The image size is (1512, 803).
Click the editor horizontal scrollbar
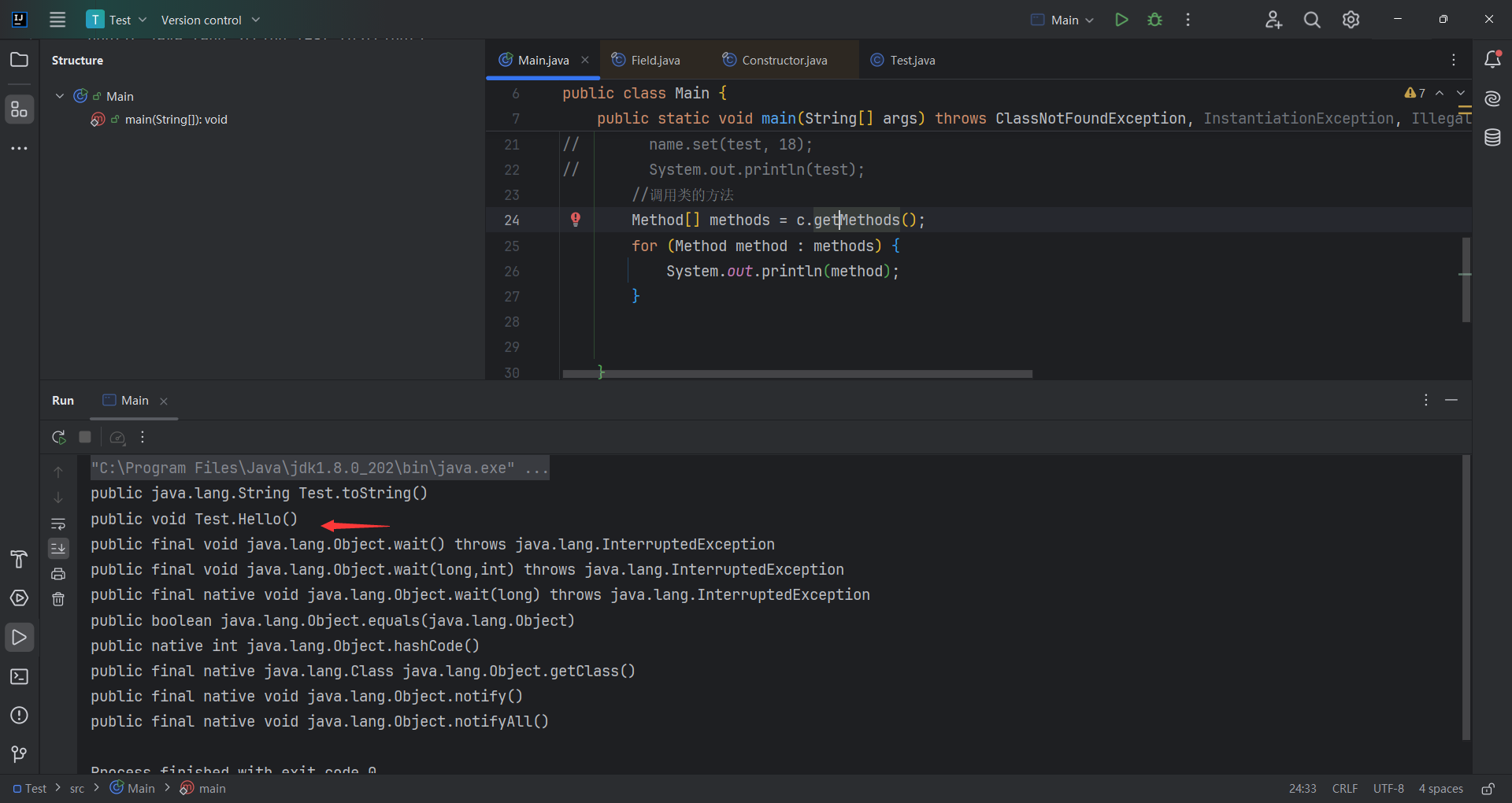pos(797,374)
